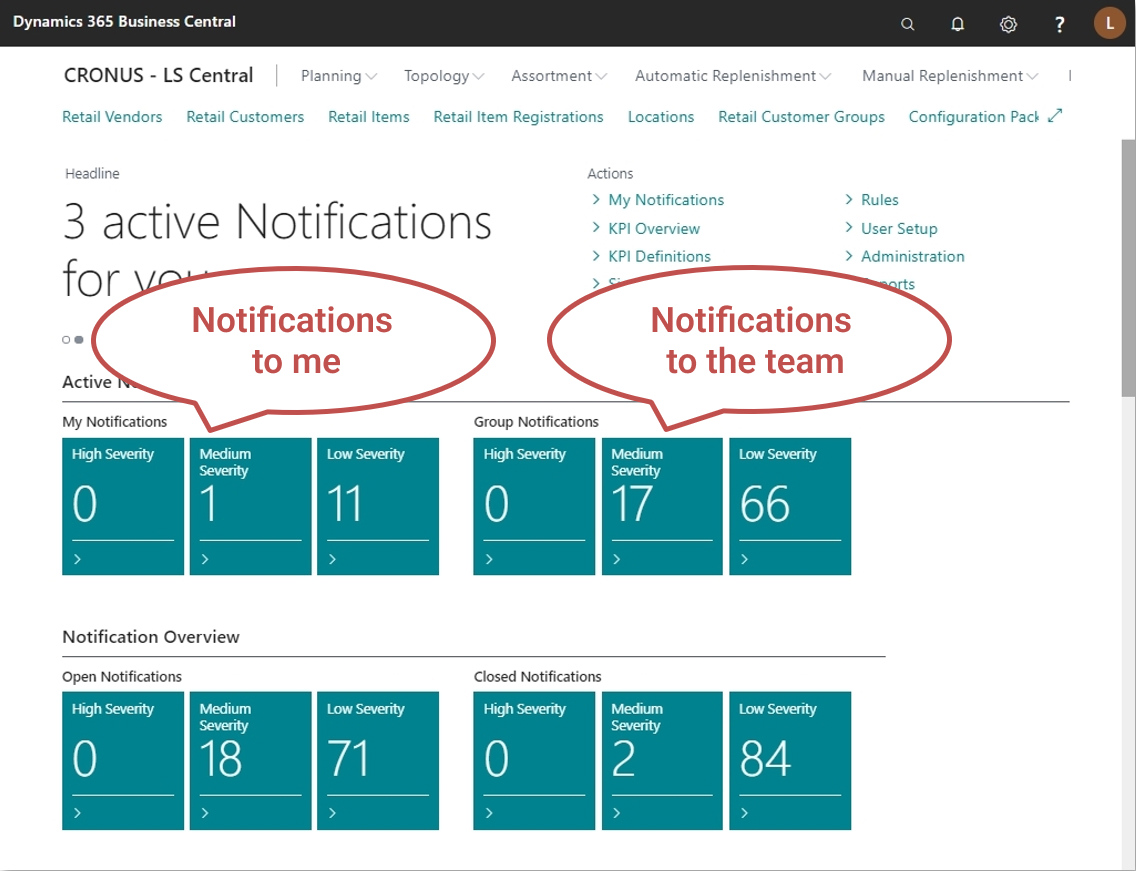
Task: Open Retail Item Registrations
Action: coord(518,117)
